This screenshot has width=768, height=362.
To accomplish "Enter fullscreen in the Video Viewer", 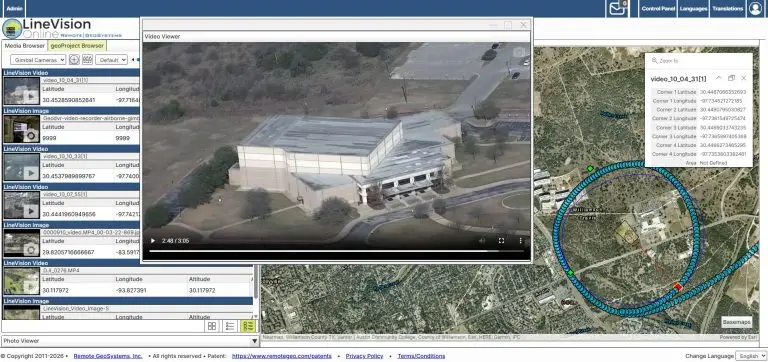I will click(501, 241).
